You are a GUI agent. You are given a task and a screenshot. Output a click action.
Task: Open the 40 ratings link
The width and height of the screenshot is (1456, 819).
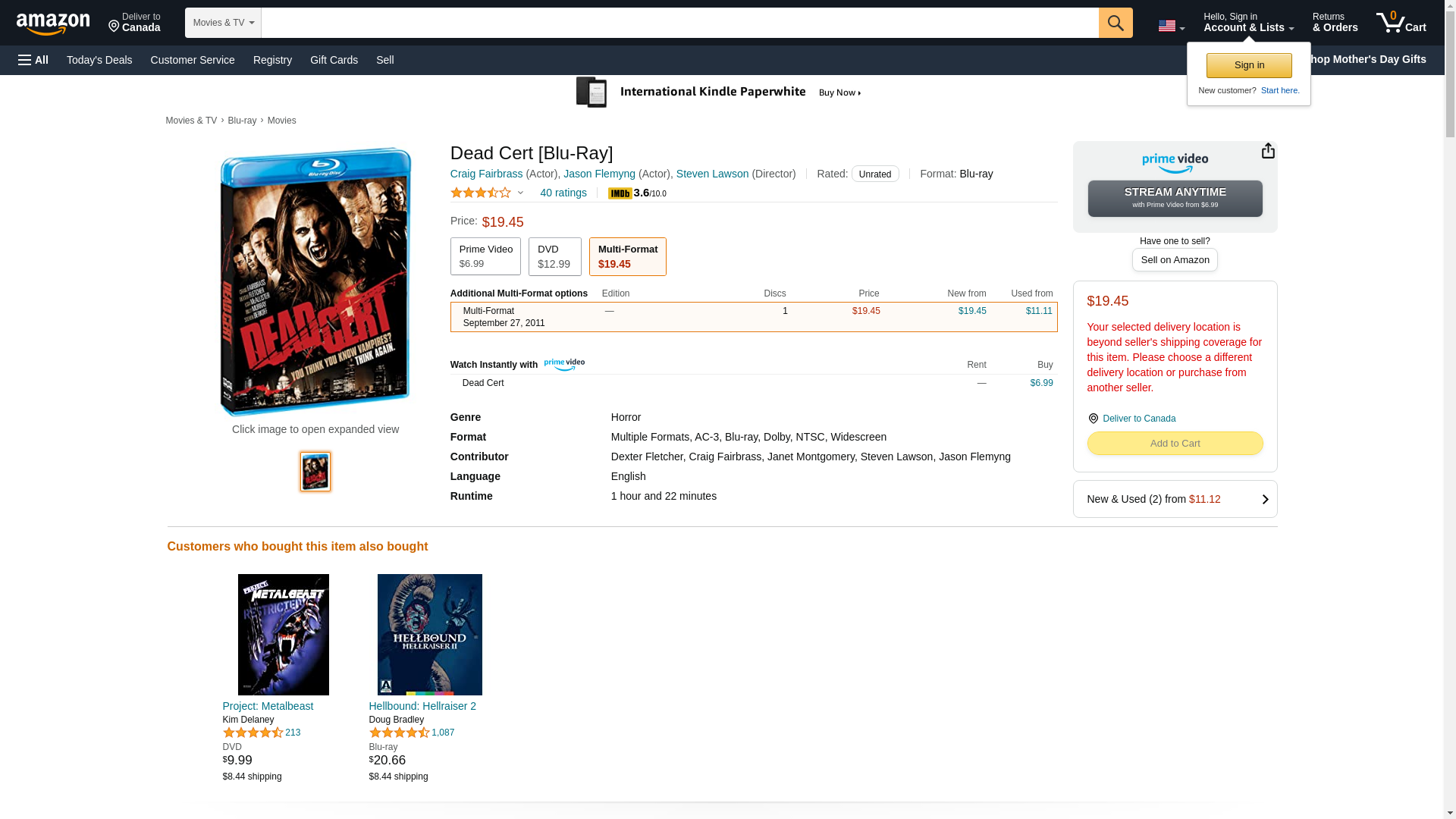coord(563,193)
